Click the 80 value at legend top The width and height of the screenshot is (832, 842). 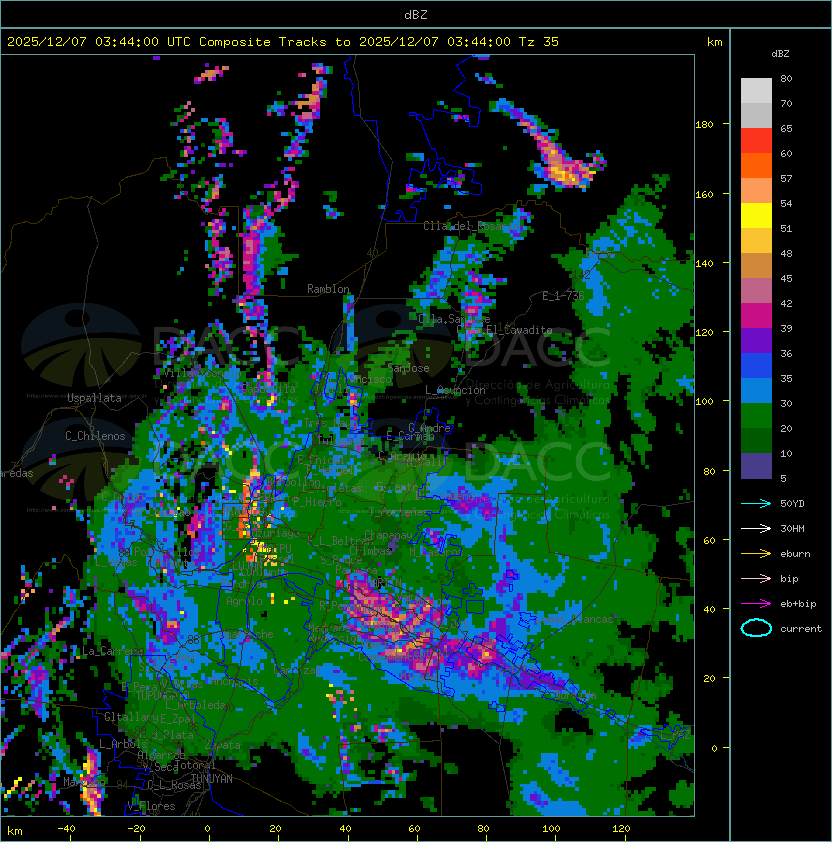pos(786,78)
